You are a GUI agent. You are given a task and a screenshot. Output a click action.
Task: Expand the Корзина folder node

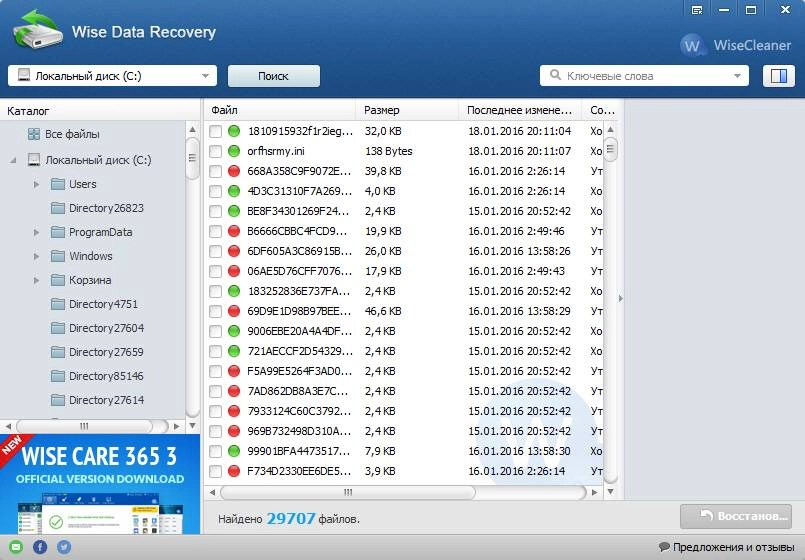pyautogui.click(x=36, y=280)
